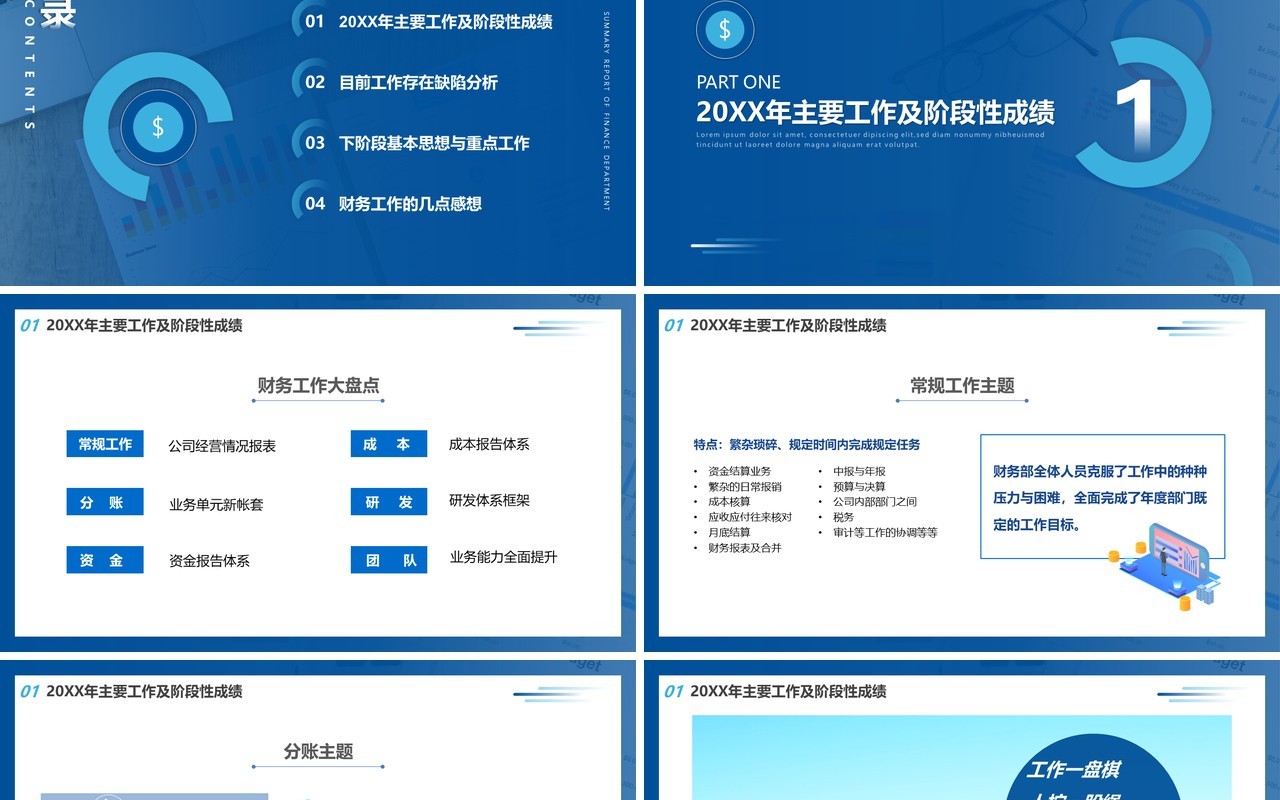Viewport: 1280px width, 800px height.
Task: Click the large 20XX年主要工作及阶段性成绩 heading below PART ONE
Action: tap(875, 111)
